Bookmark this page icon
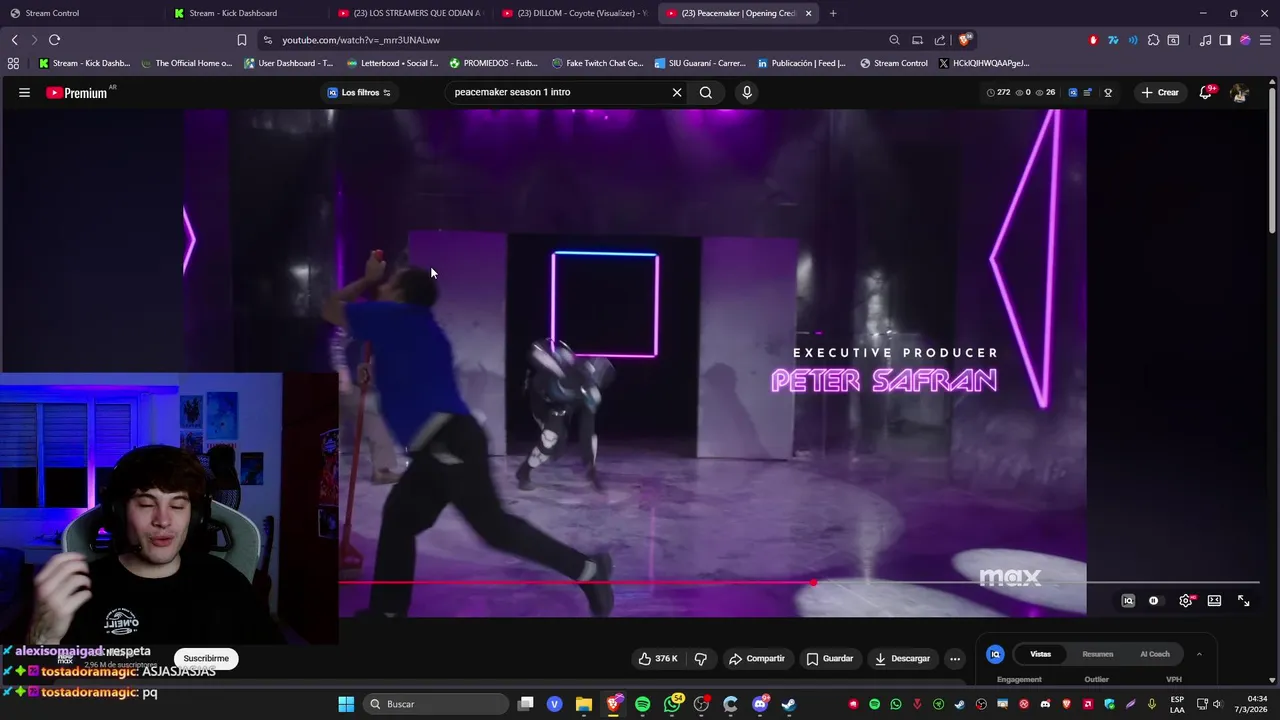 (242, 40)
